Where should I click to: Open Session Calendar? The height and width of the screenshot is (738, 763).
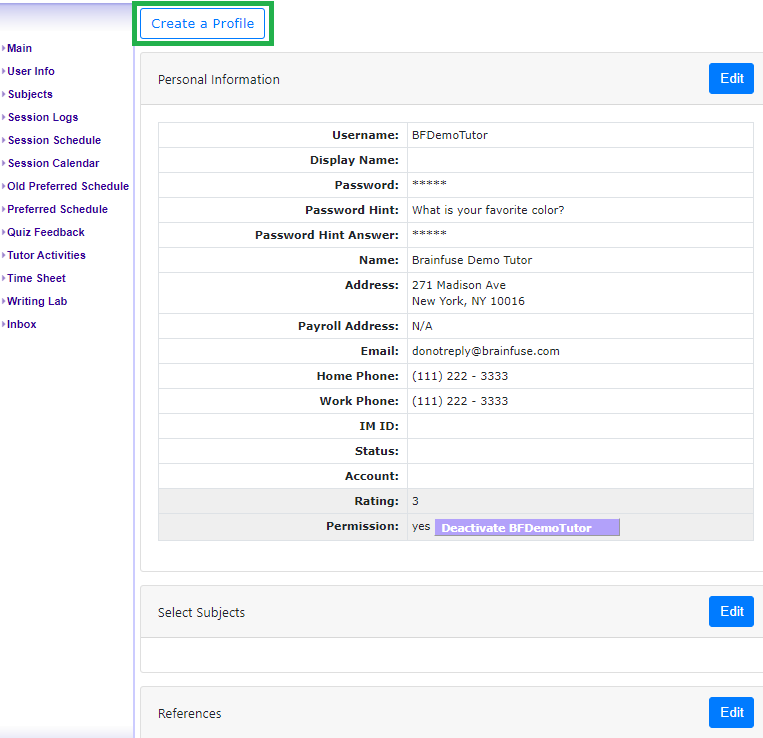pos(53,163)
